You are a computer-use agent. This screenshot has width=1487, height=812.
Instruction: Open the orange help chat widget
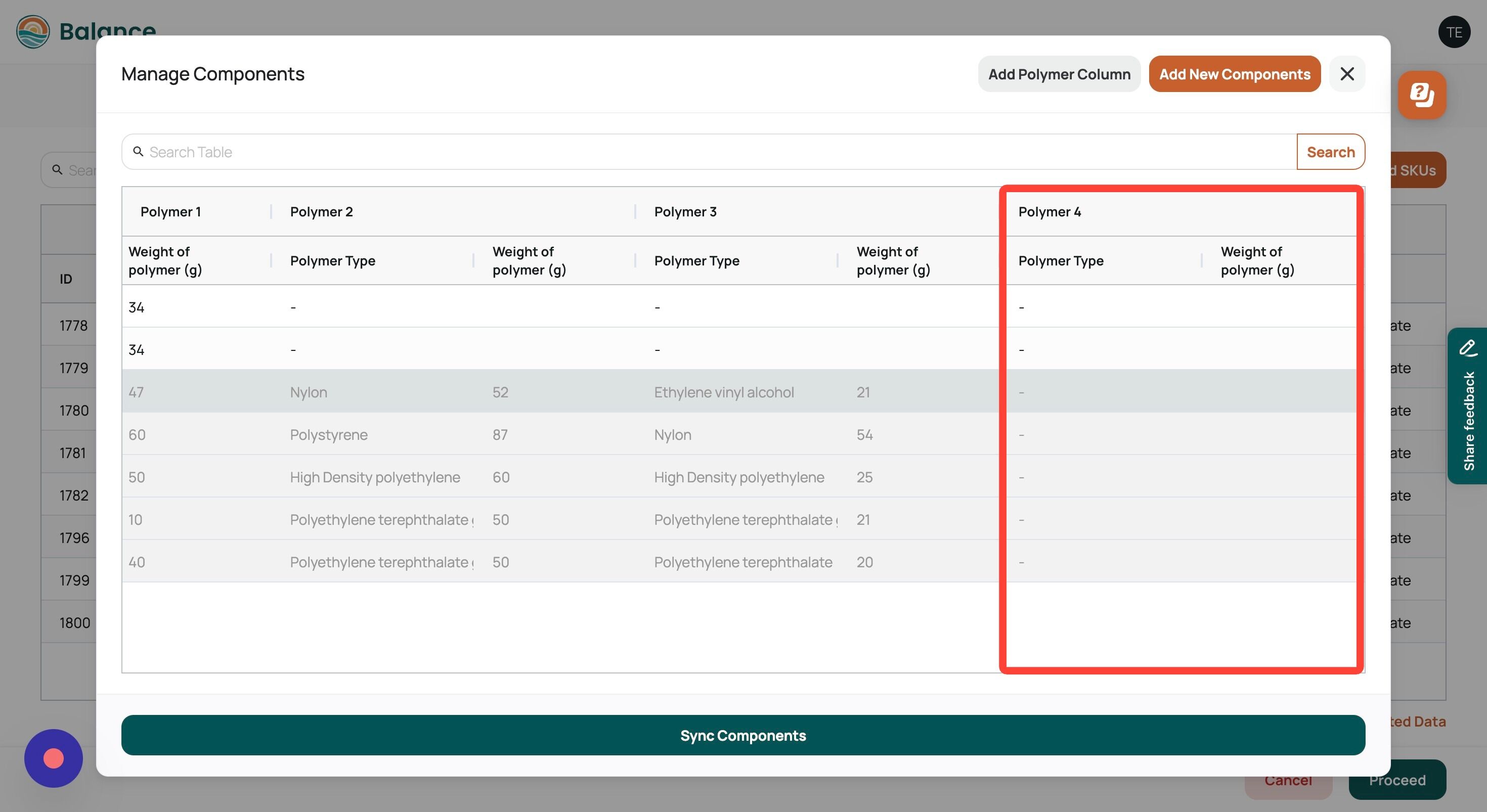pyautogui.click(x=1422, y=95)
